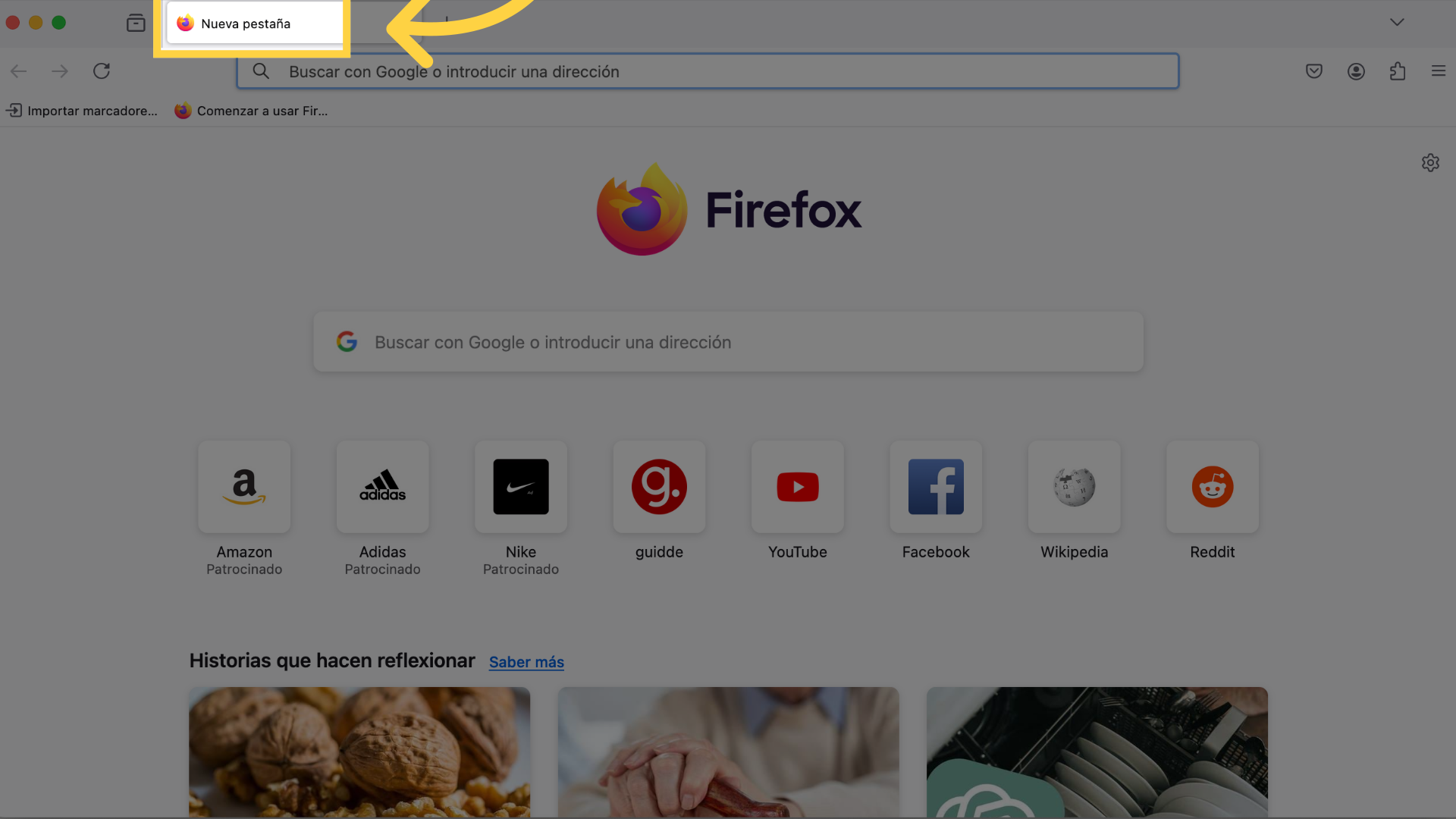1456x819 pixels.
Task: Click the back navigation arrow button
Action: [x=18, y=70]
